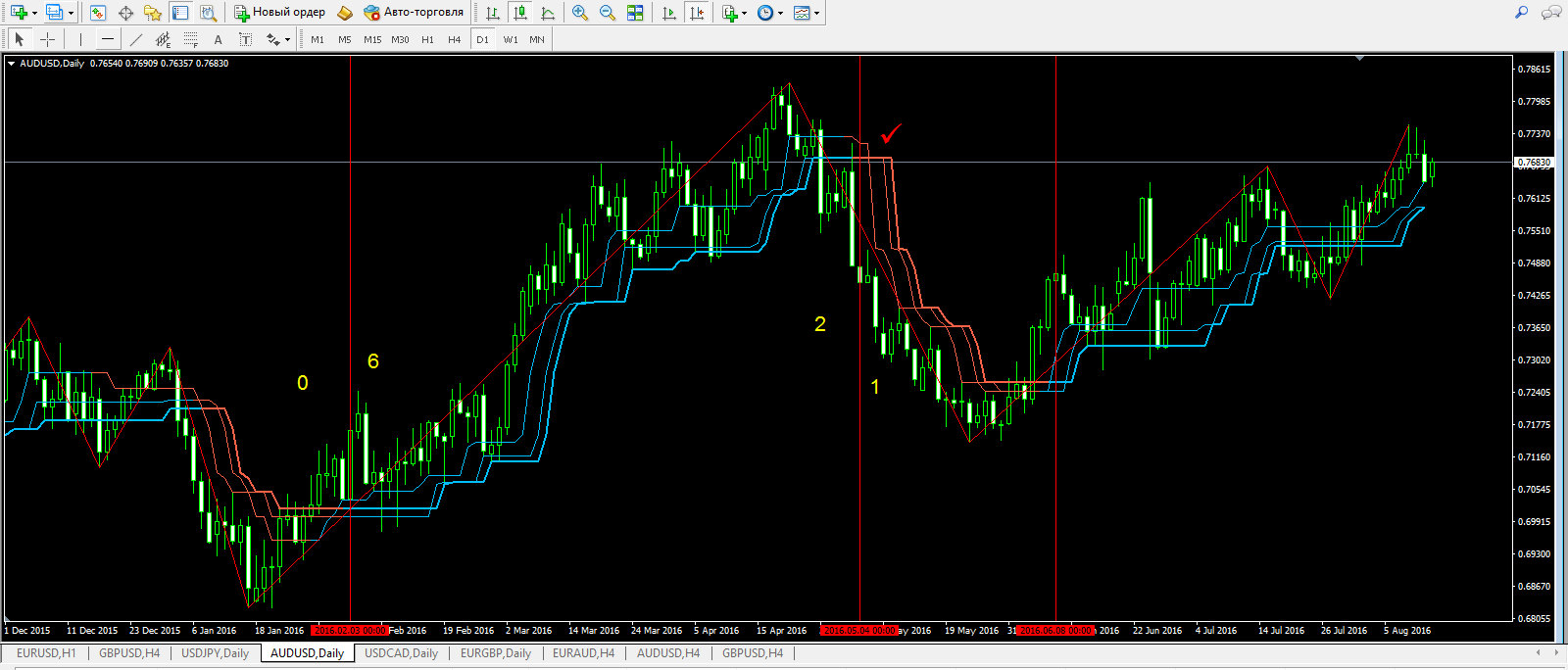Screen dimensions: 1568x670
Task: Open the indicators list icon
Action: point(729,13)
